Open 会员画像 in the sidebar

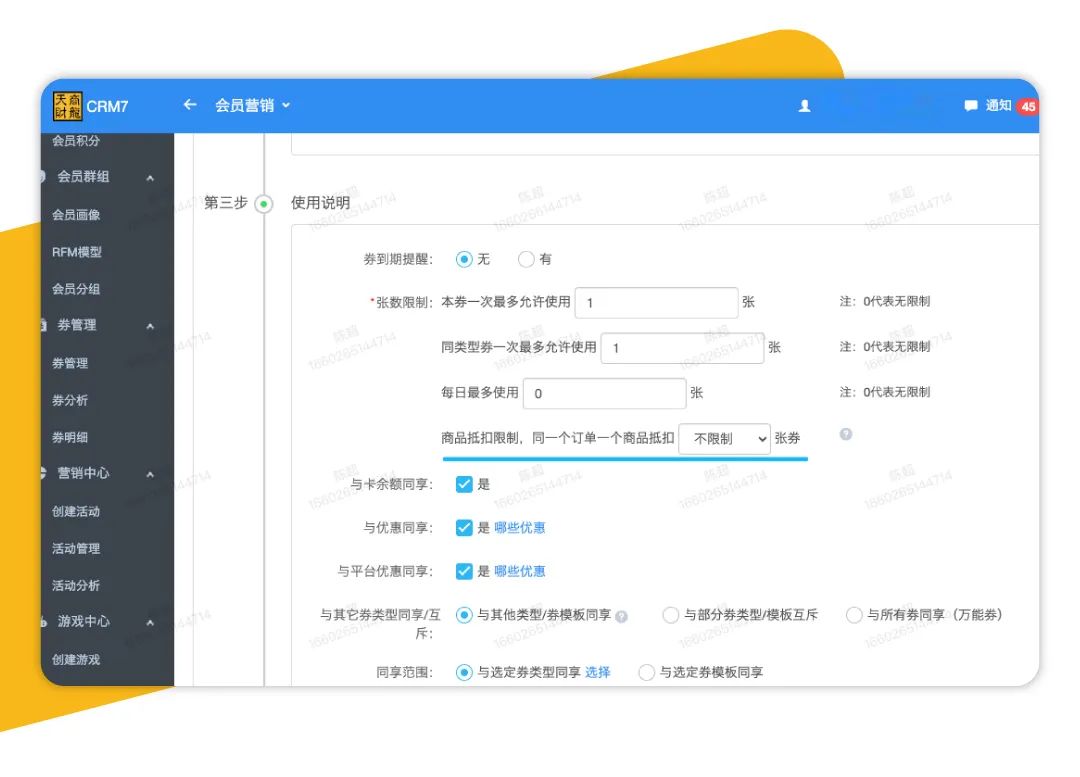point(76,215)
